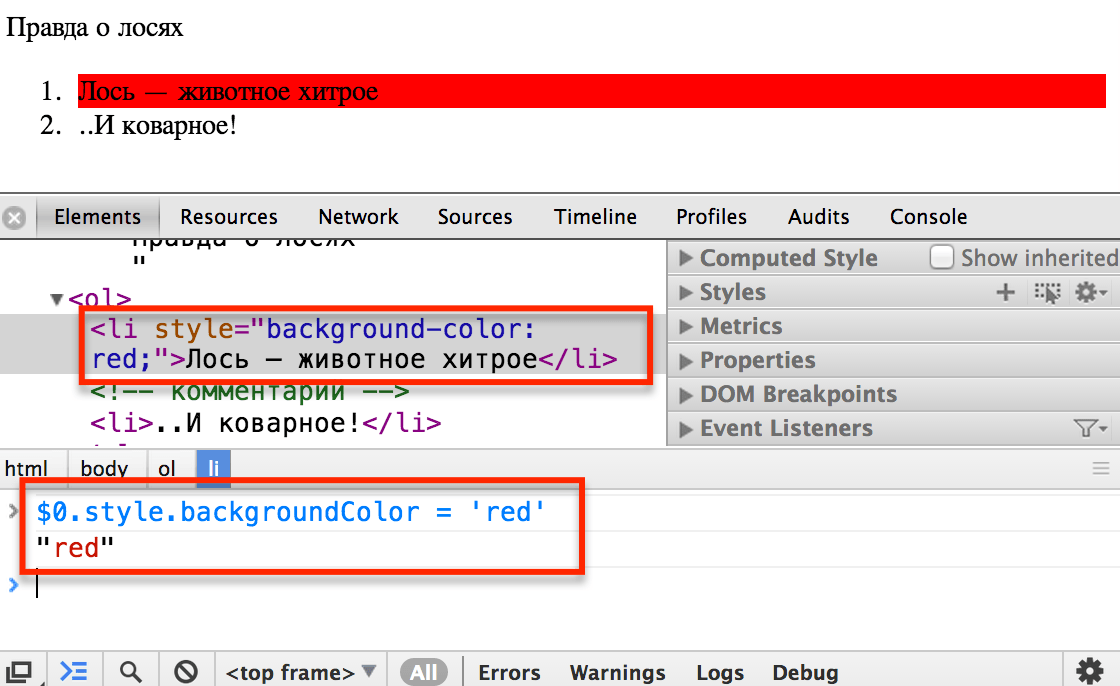1120x686 pixels.
Task: Click the dock/undock DevTools icon
Action: pos(20,671)
